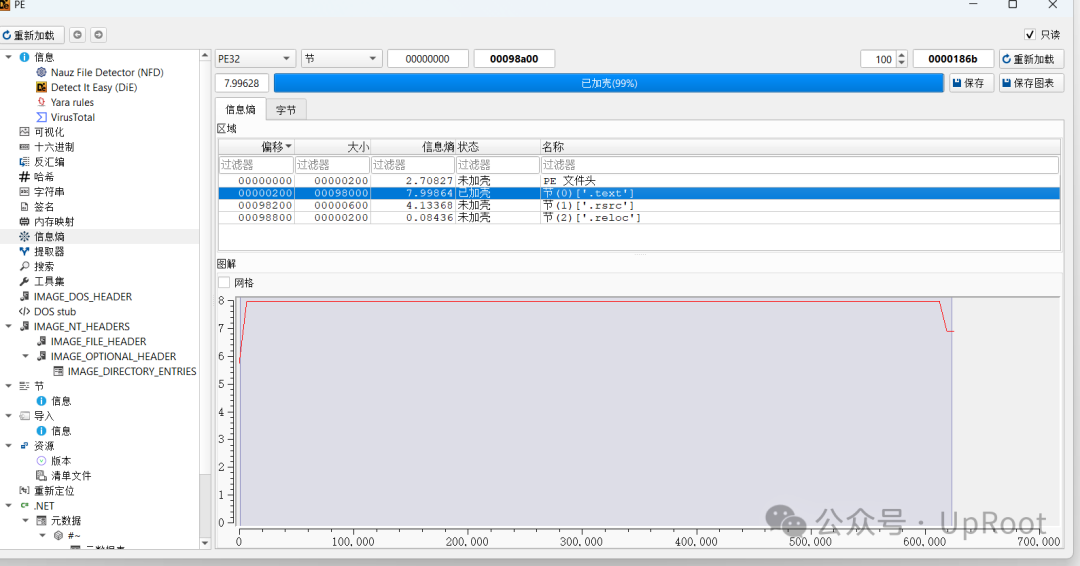
Task: Toggle the 只读 read-only checkbox
Action: click(1030, 34)
